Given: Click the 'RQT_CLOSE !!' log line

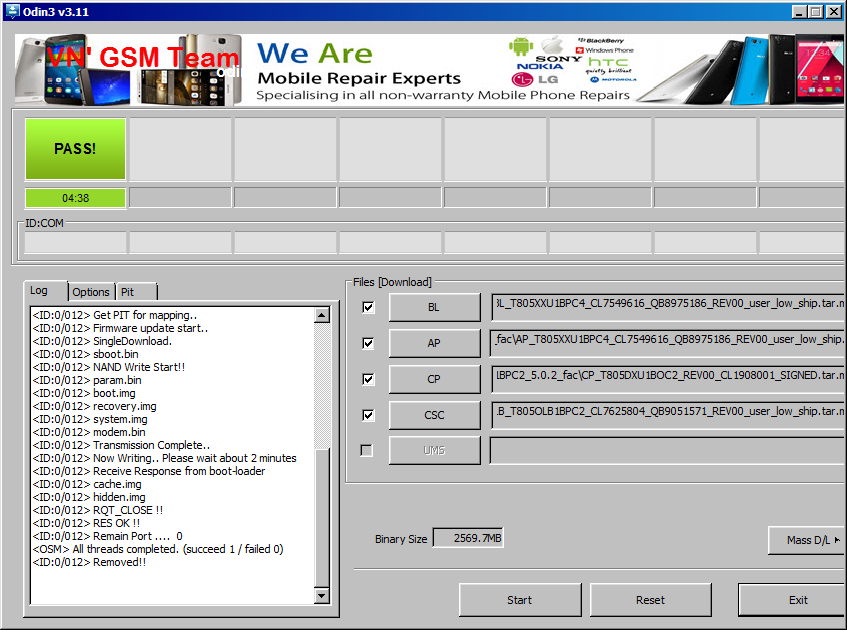Looking at the screenshot, I should [x=97, y=510].
